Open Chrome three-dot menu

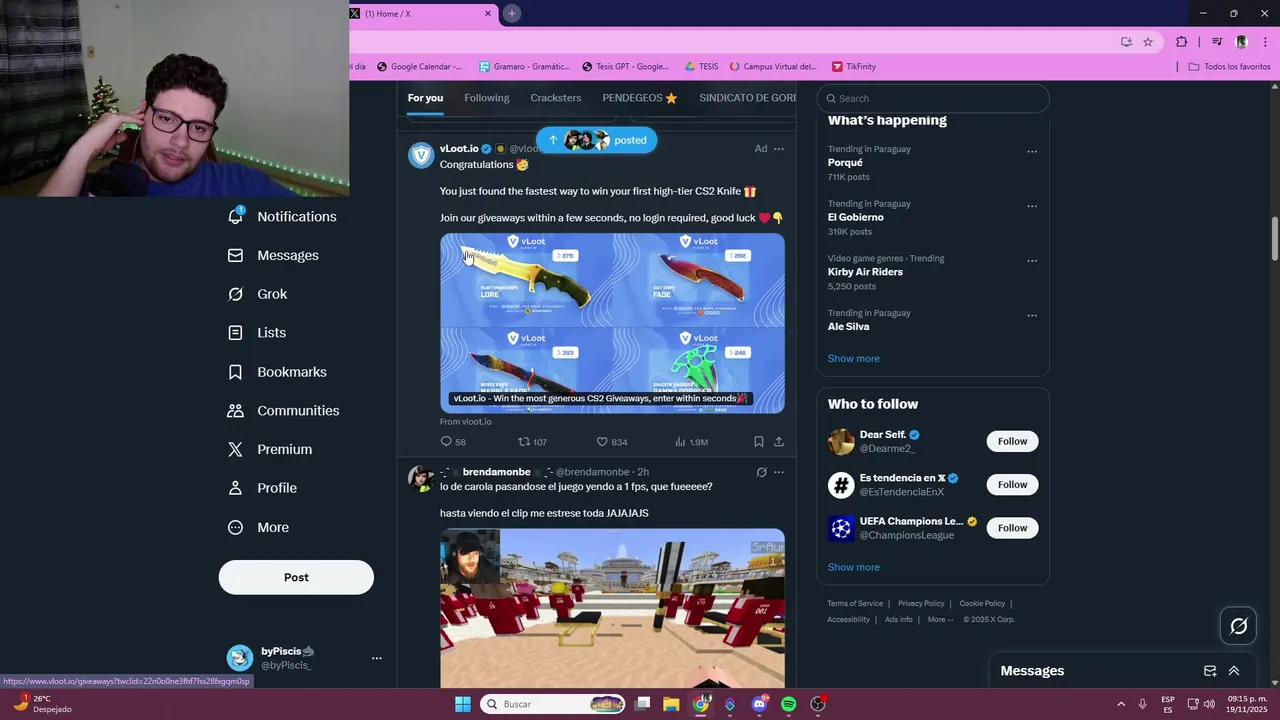1266,42
